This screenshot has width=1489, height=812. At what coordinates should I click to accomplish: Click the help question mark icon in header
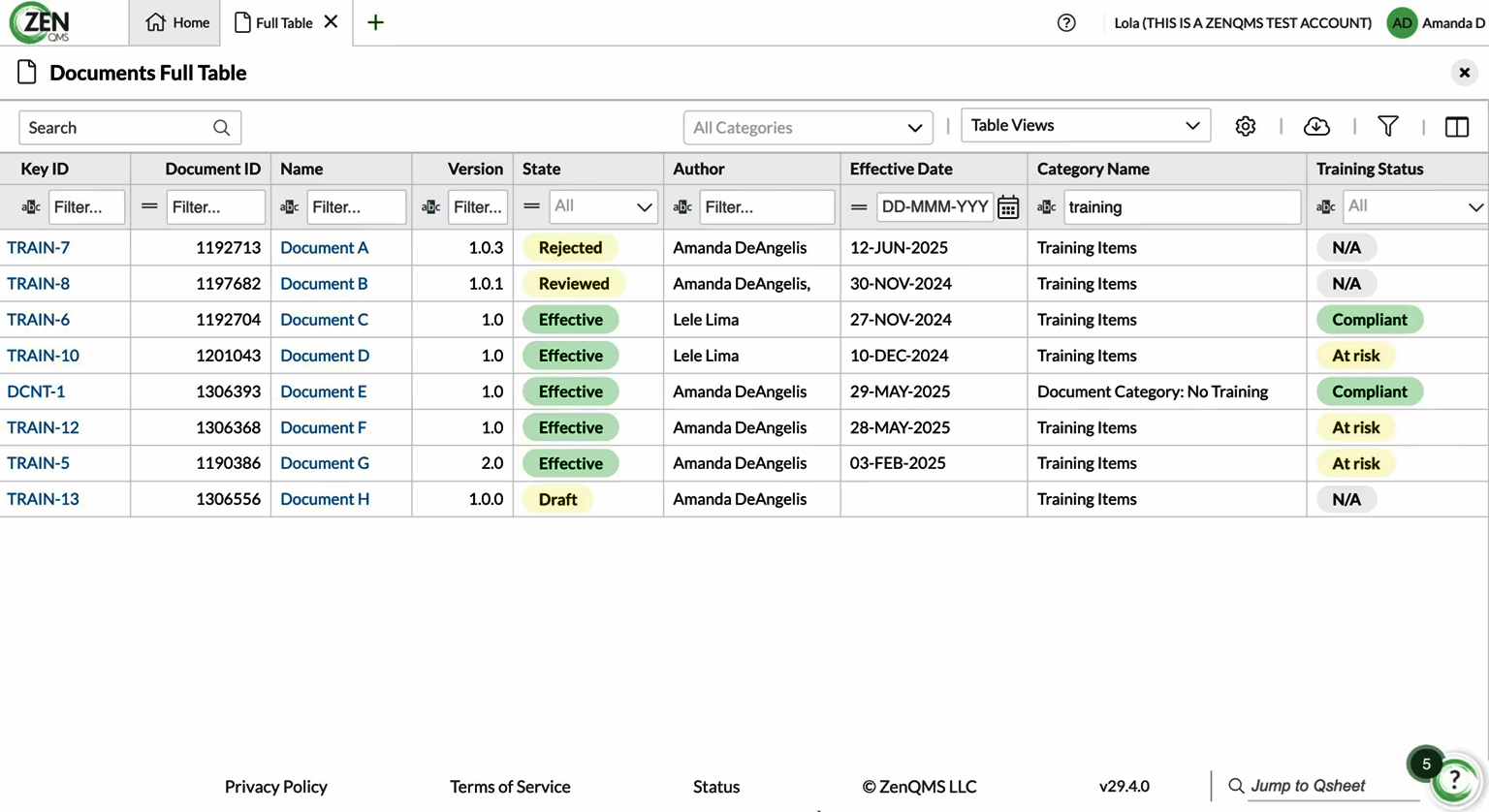click(x=1066, y=23)
